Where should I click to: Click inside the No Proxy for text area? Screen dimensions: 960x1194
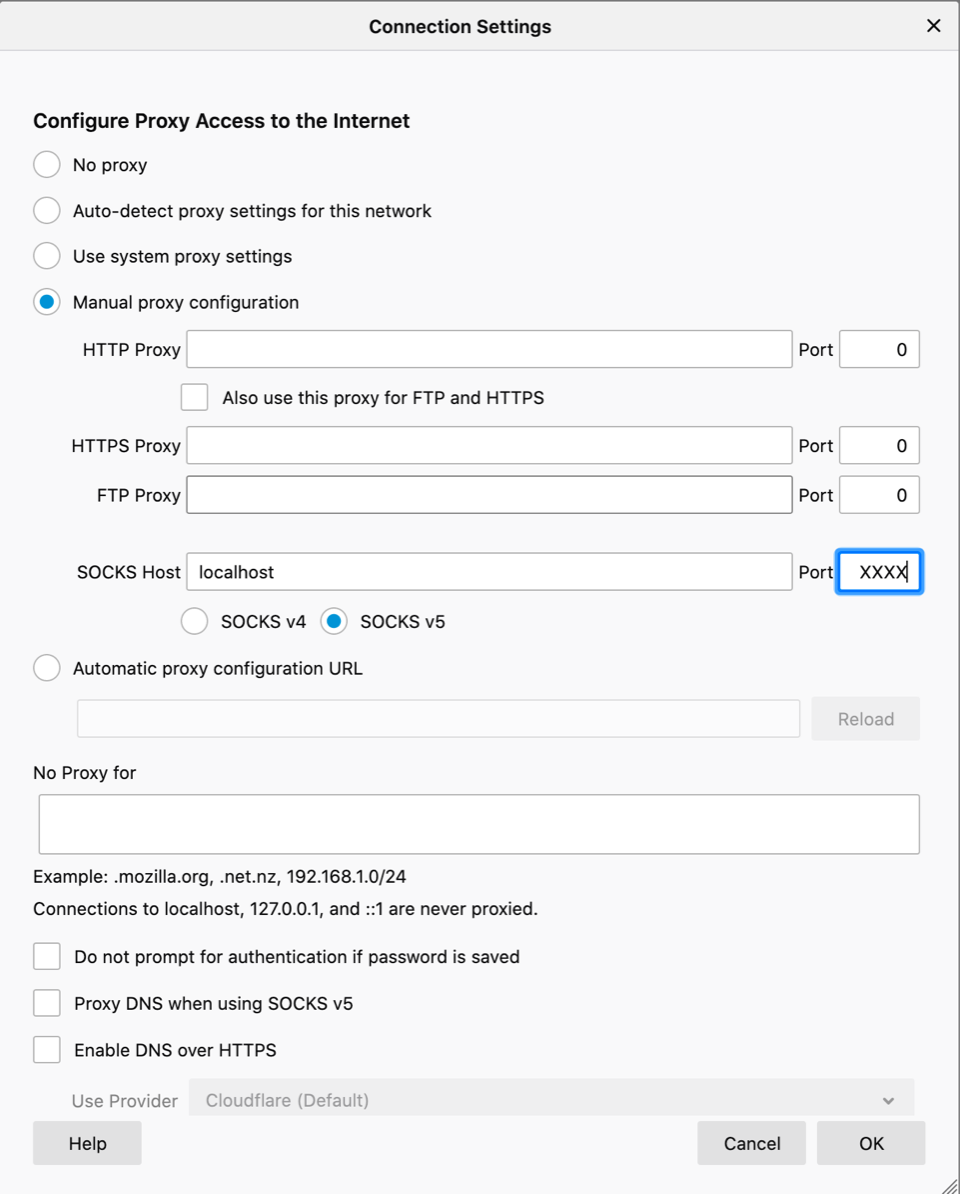tap(478, 824)
